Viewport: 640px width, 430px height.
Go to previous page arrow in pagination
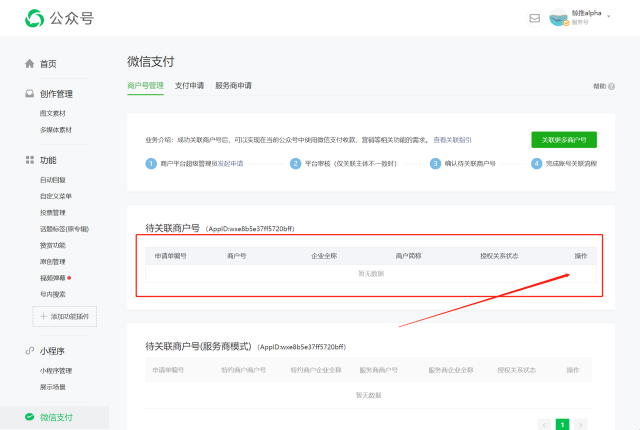tap(544, 425)
